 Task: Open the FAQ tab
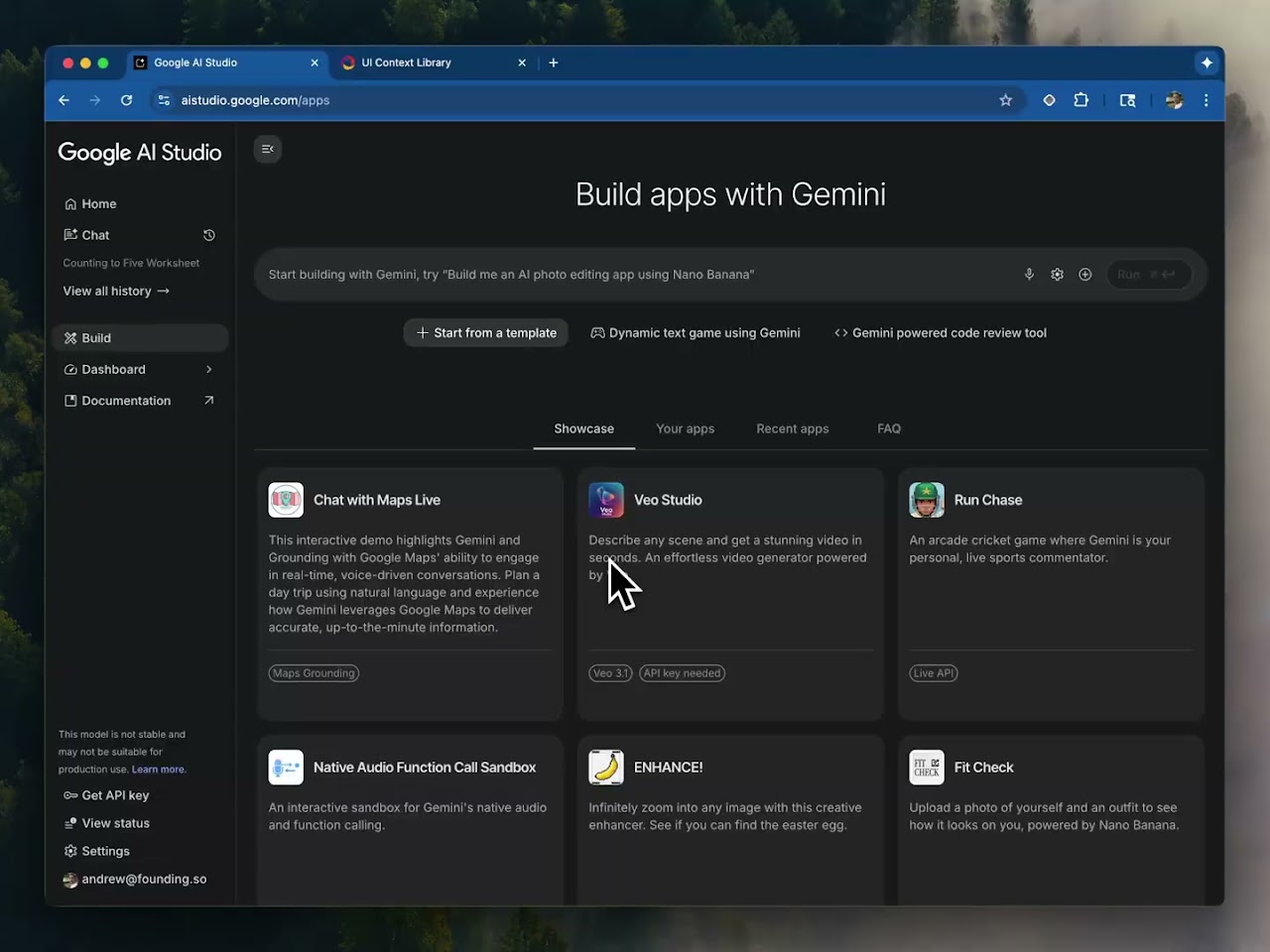[889, 428]
